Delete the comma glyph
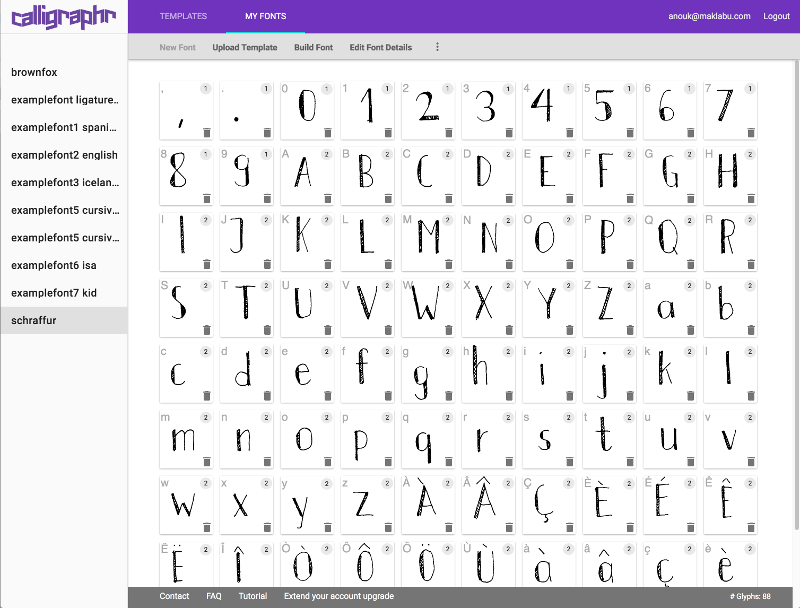 (207, 133)
